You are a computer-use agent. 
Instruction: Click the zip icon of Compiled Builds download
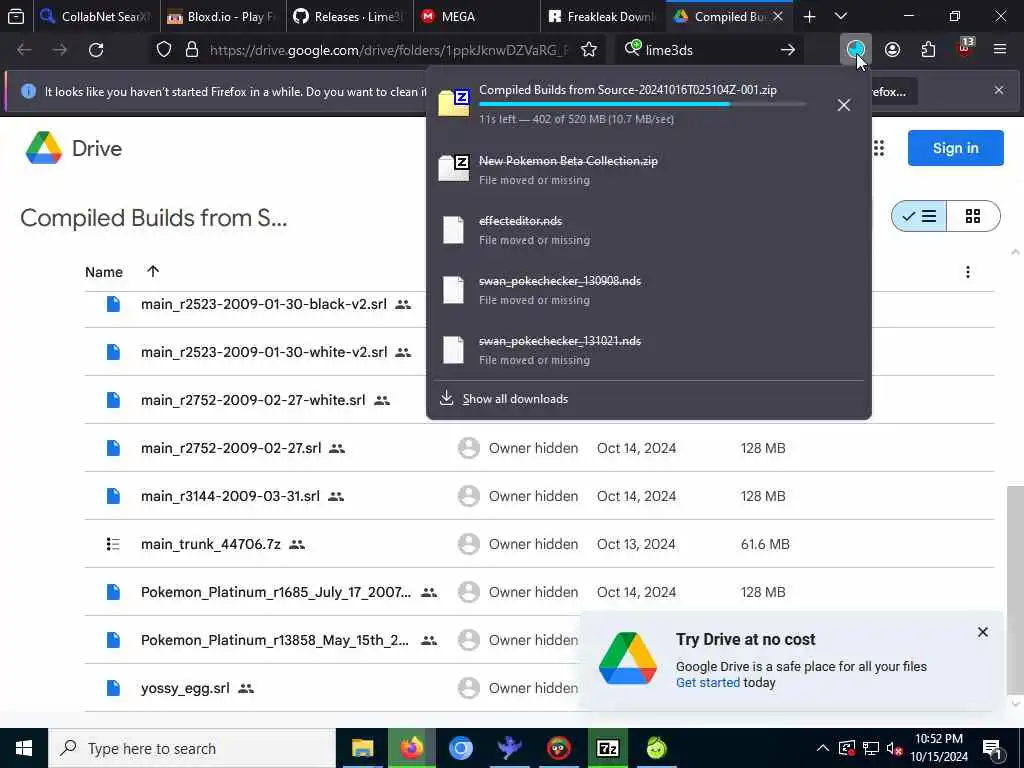pyautogui.click(x=454, y=103)
